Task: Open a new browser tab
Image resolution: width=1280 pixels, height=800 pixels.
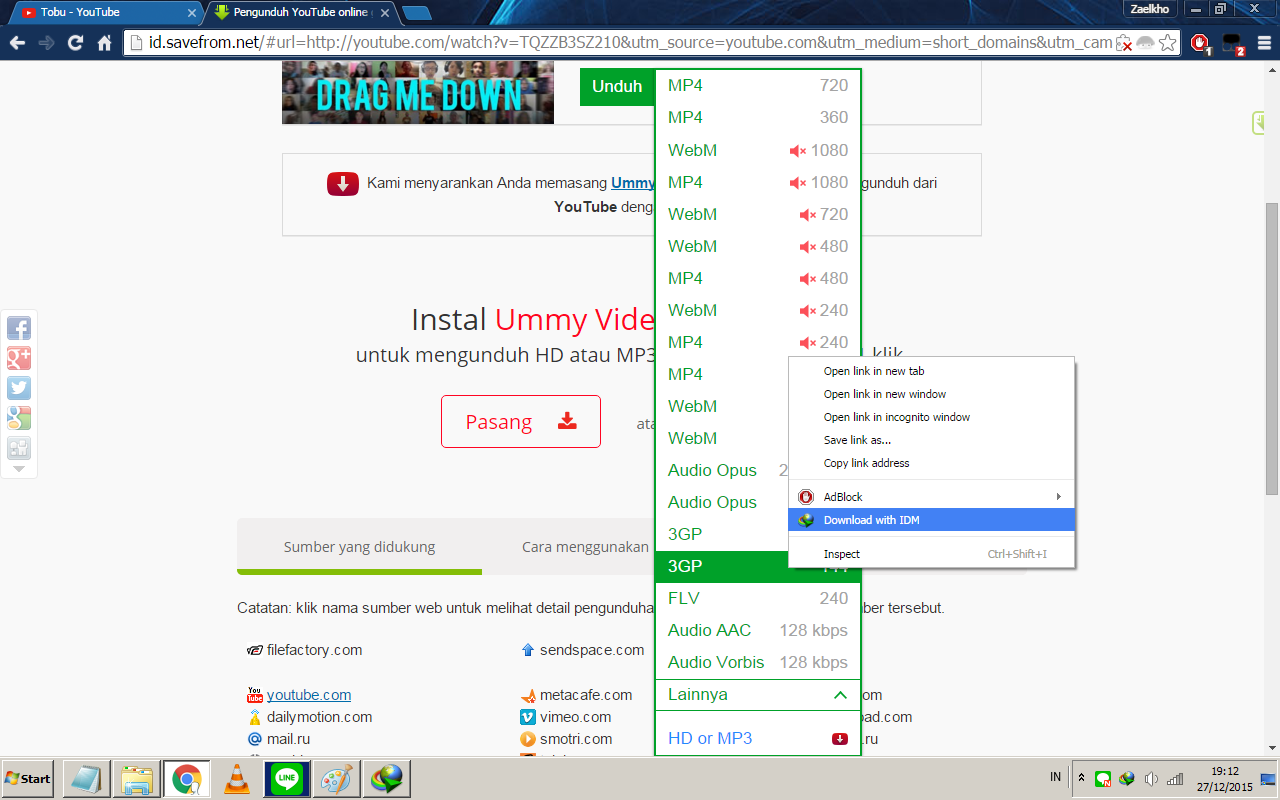Action: click(416, 13)
